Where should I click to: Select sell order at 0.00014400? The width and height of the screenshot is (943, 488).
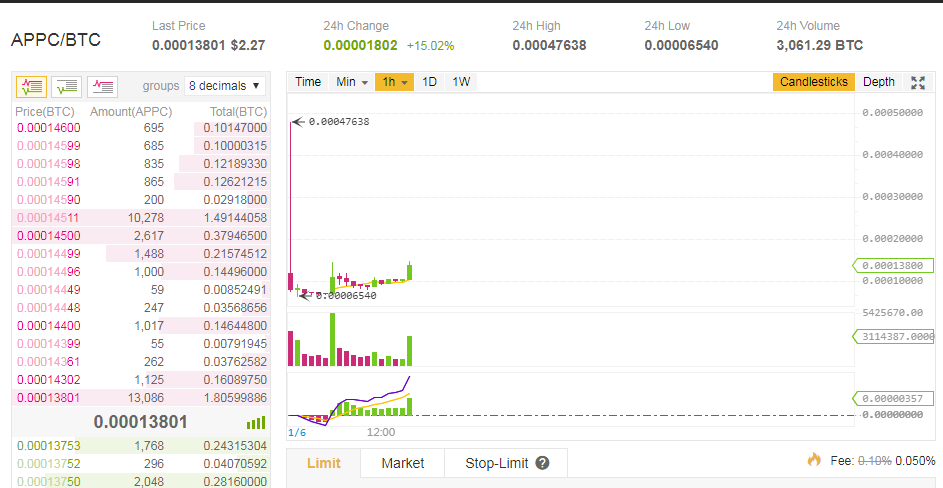141,326
